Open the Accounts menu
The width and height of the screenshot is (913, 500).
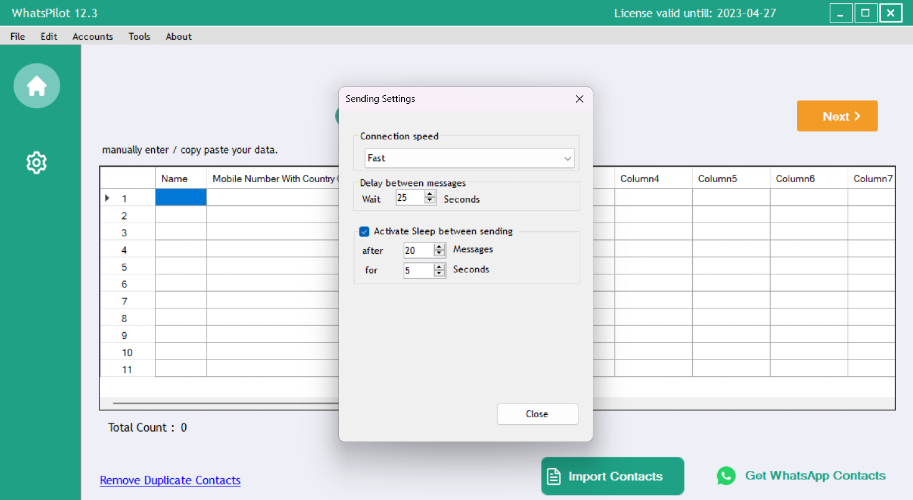point(93,36)
